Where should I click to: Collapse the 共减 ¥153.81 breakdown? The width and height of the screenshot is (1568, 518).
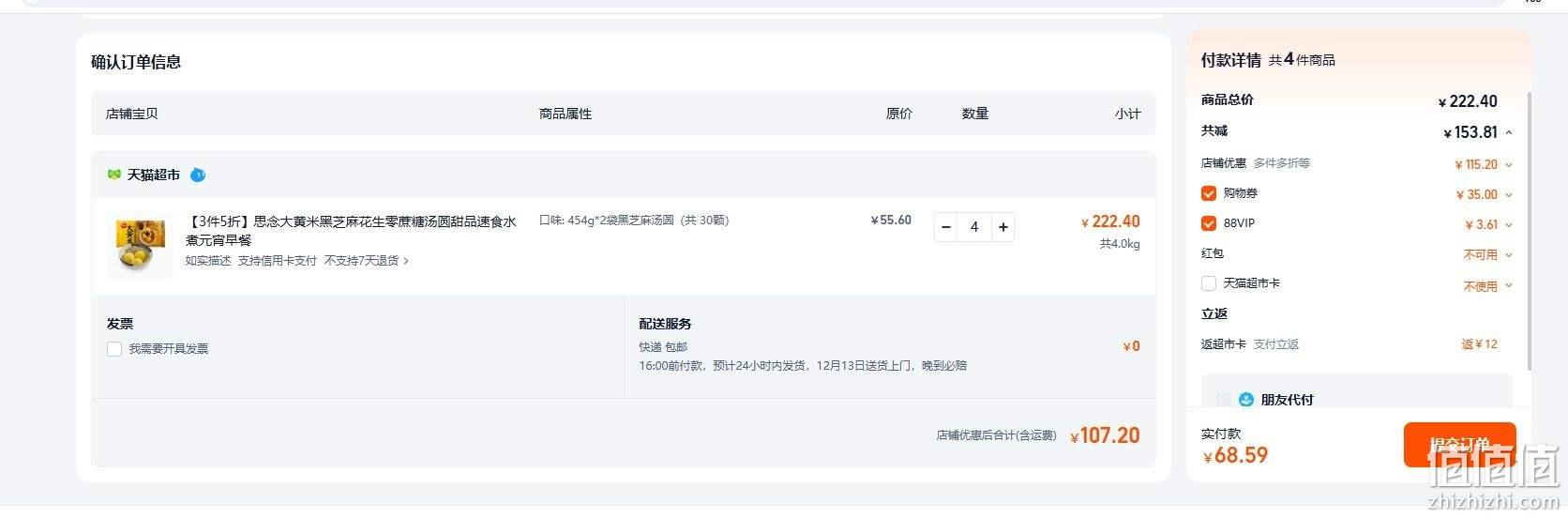1509,132
